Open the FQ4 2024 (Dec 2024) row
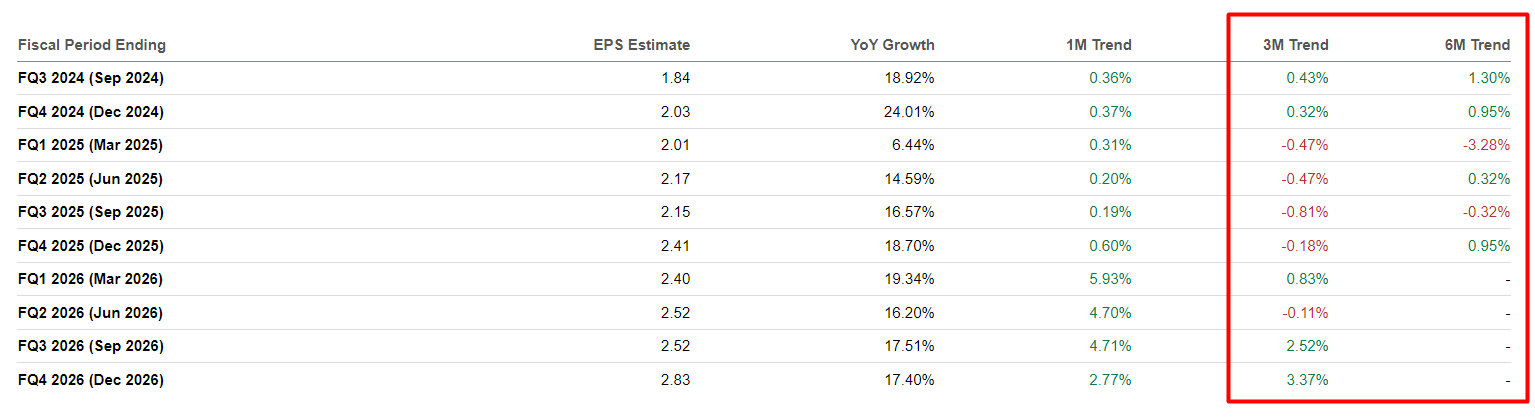 pos(91,112)
